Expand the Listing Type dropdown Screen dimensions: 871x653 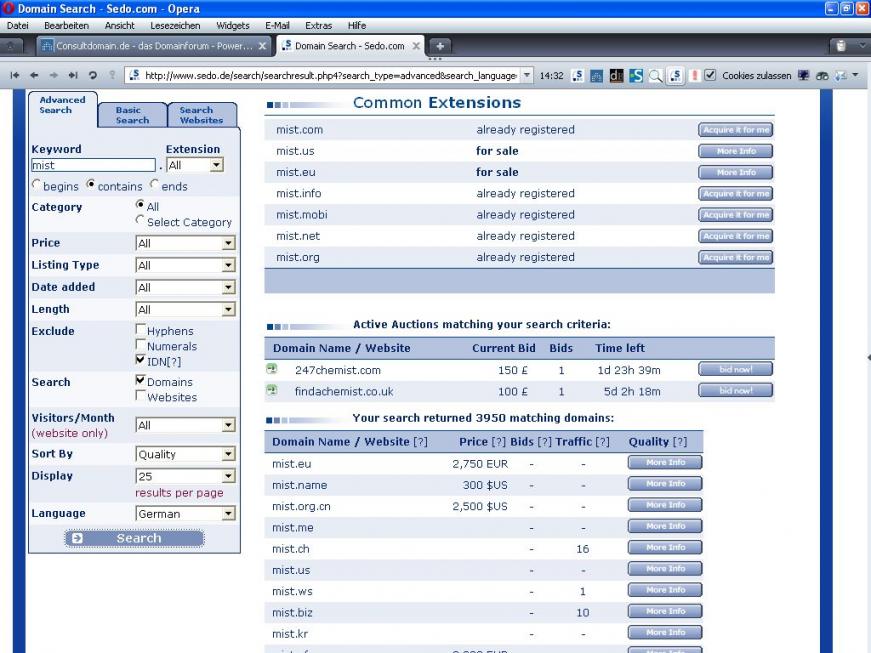[x=186, y=265]
